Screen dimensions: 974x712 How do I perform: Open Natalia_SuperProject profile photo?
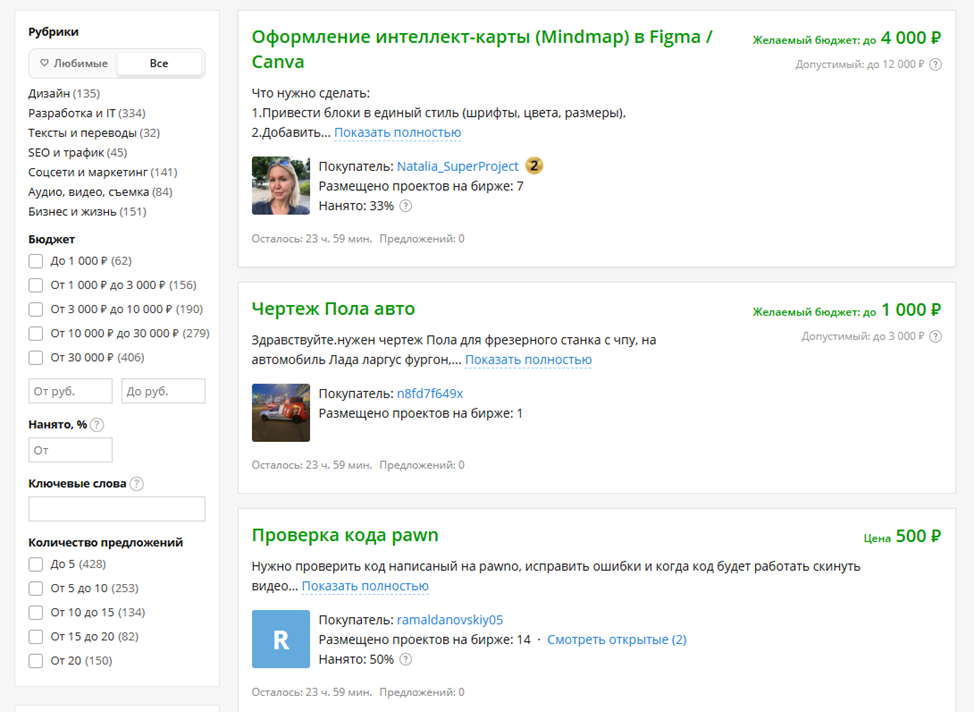coord(281,185)
